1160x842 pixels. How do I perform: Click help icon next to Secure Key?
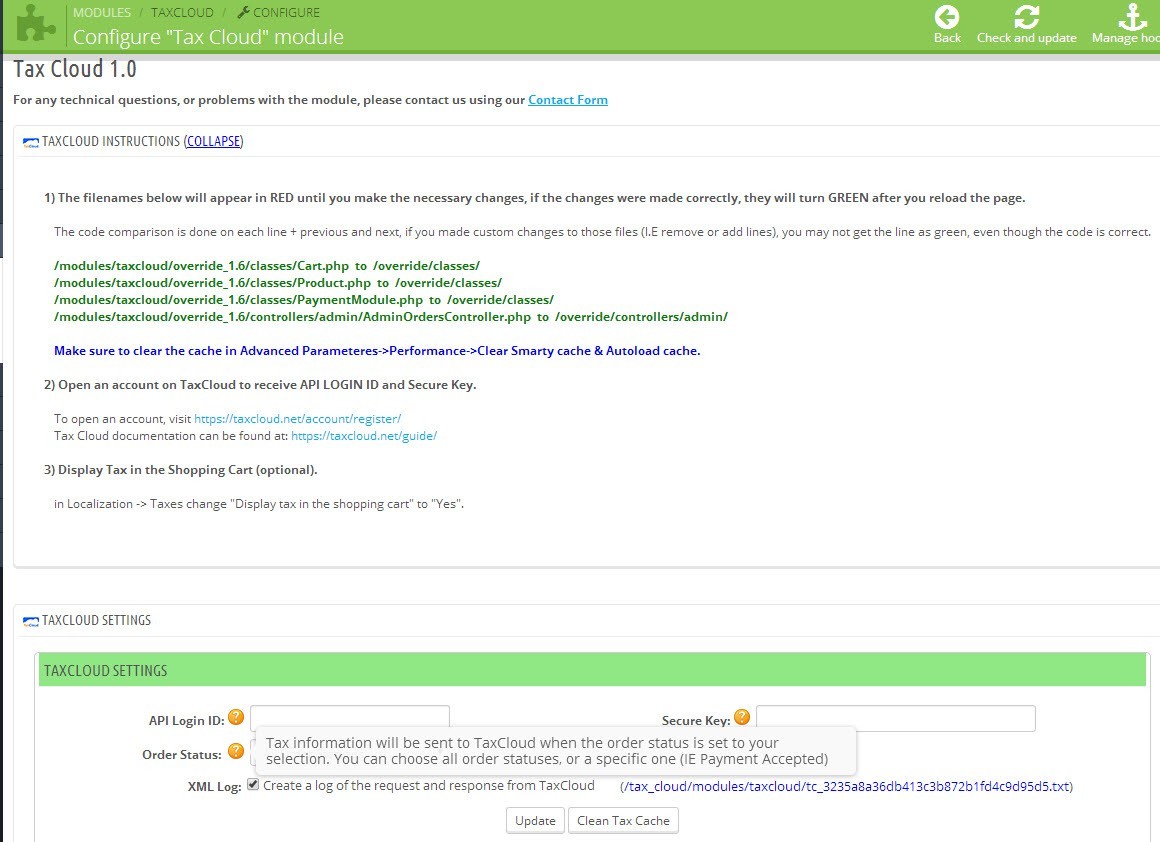click(742, 717)
